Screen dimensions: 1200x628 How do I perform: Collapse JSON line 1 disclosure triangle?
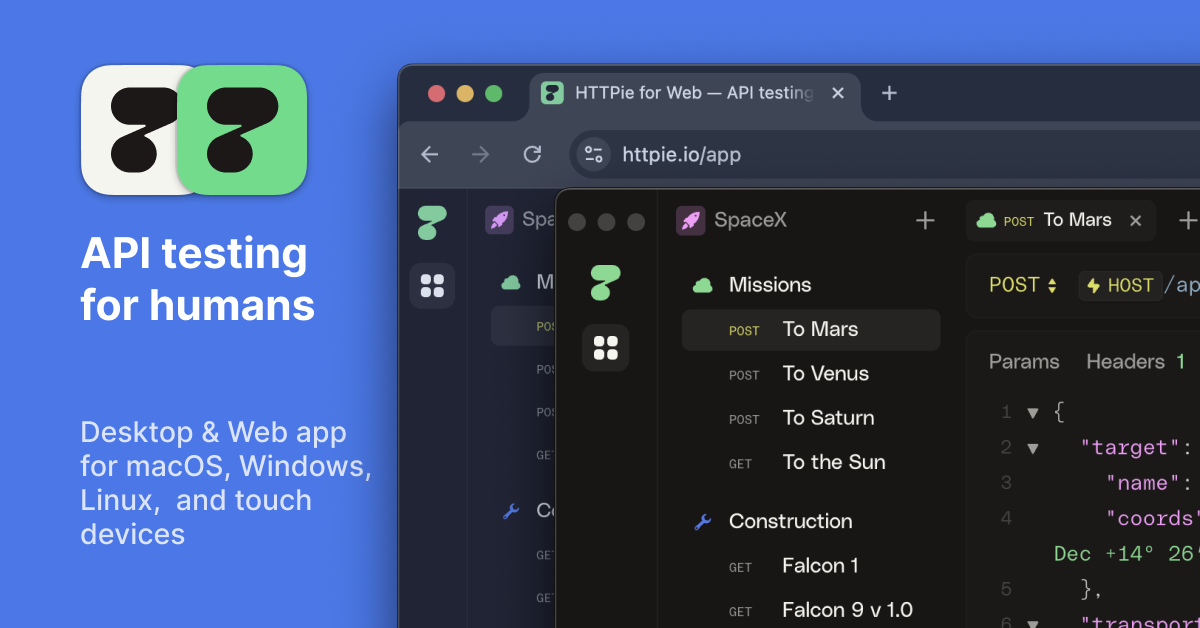[x=1033, y=412]
